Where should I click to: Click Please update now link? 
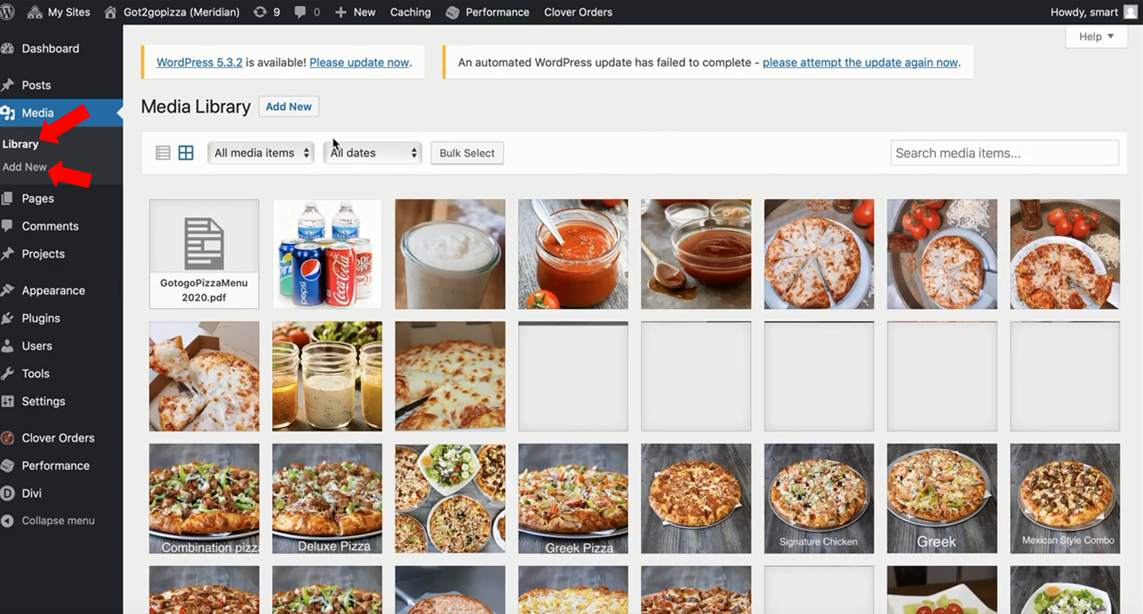(359, 62)
